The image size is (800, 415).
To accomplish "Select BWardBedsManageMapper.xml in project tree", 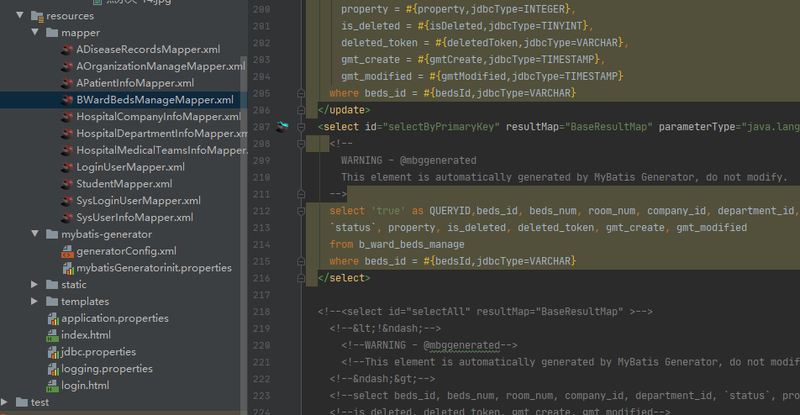I will [155, 100].
